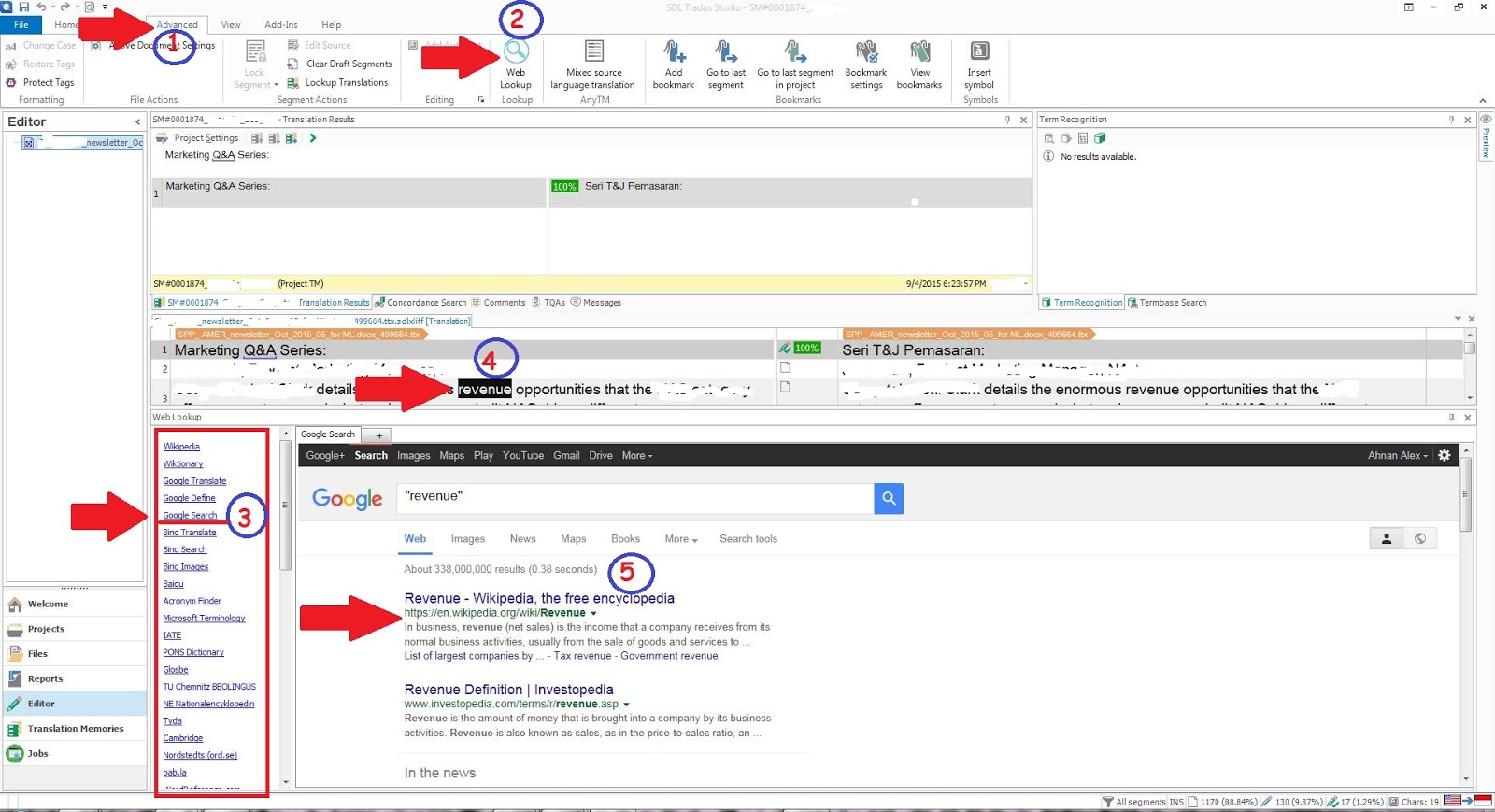This screenshot has height=812, width=1495.
Task: Pin the Translation Results panel
Action: pyautogui.click(x=1007, y=120)
